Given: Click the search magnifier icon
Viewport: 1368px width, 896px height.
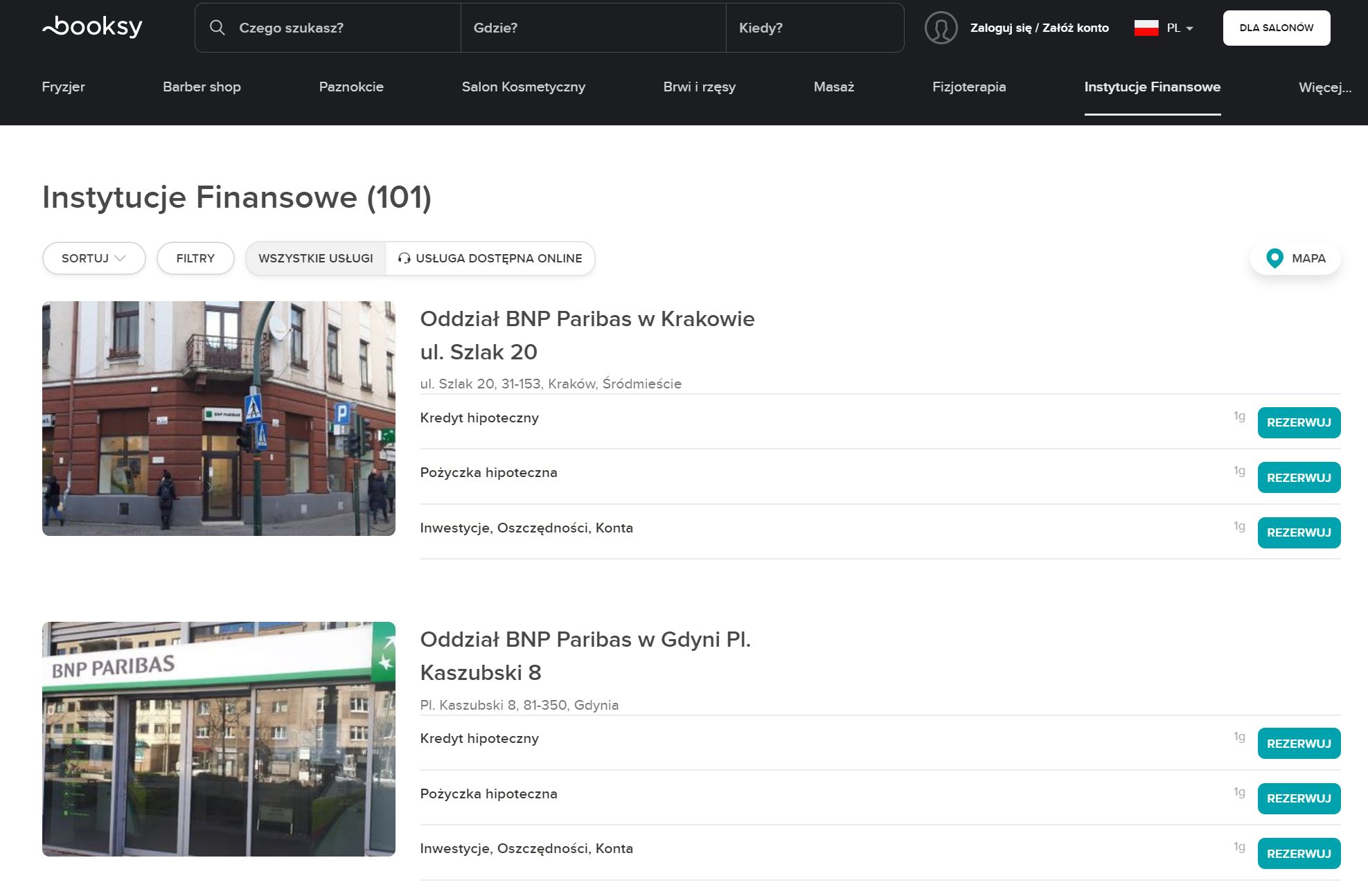Looking at the screenshot, I should (x=217, y=28).
